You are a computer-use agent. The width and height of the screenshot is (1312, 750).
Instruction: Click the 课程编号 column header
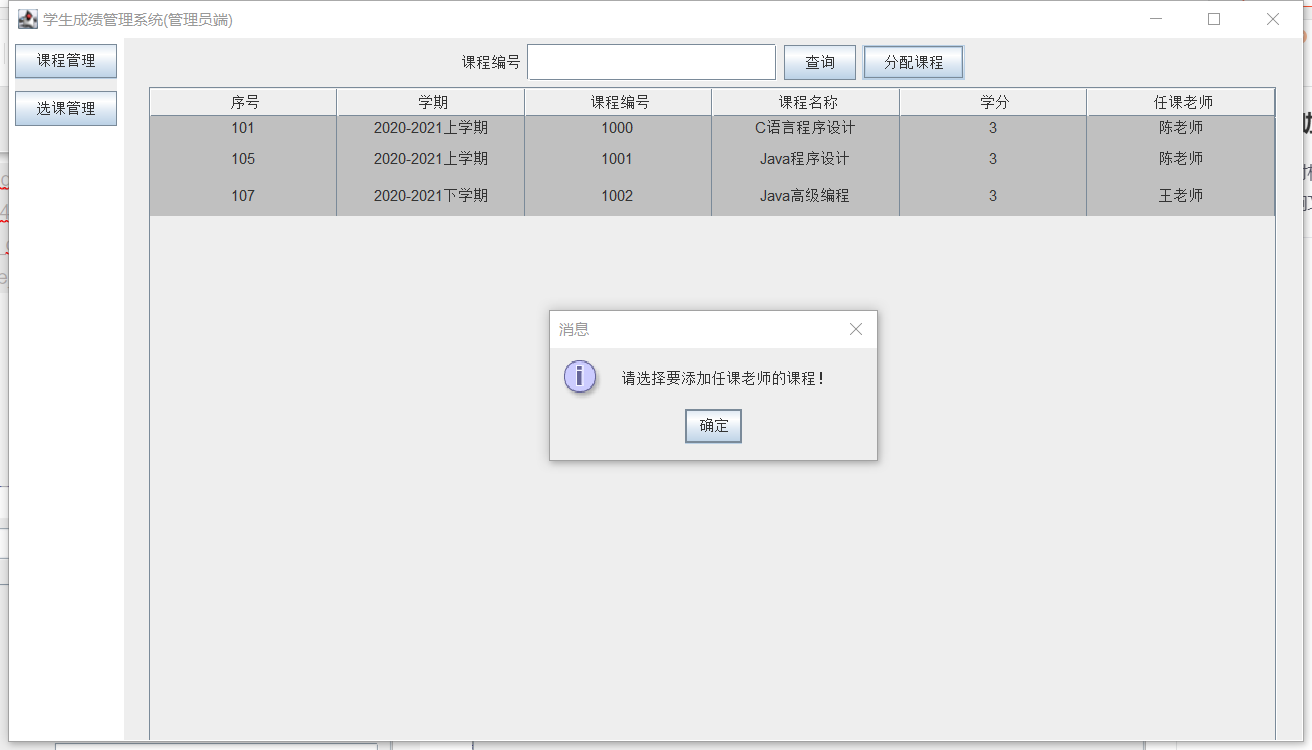tap(618, 102)
